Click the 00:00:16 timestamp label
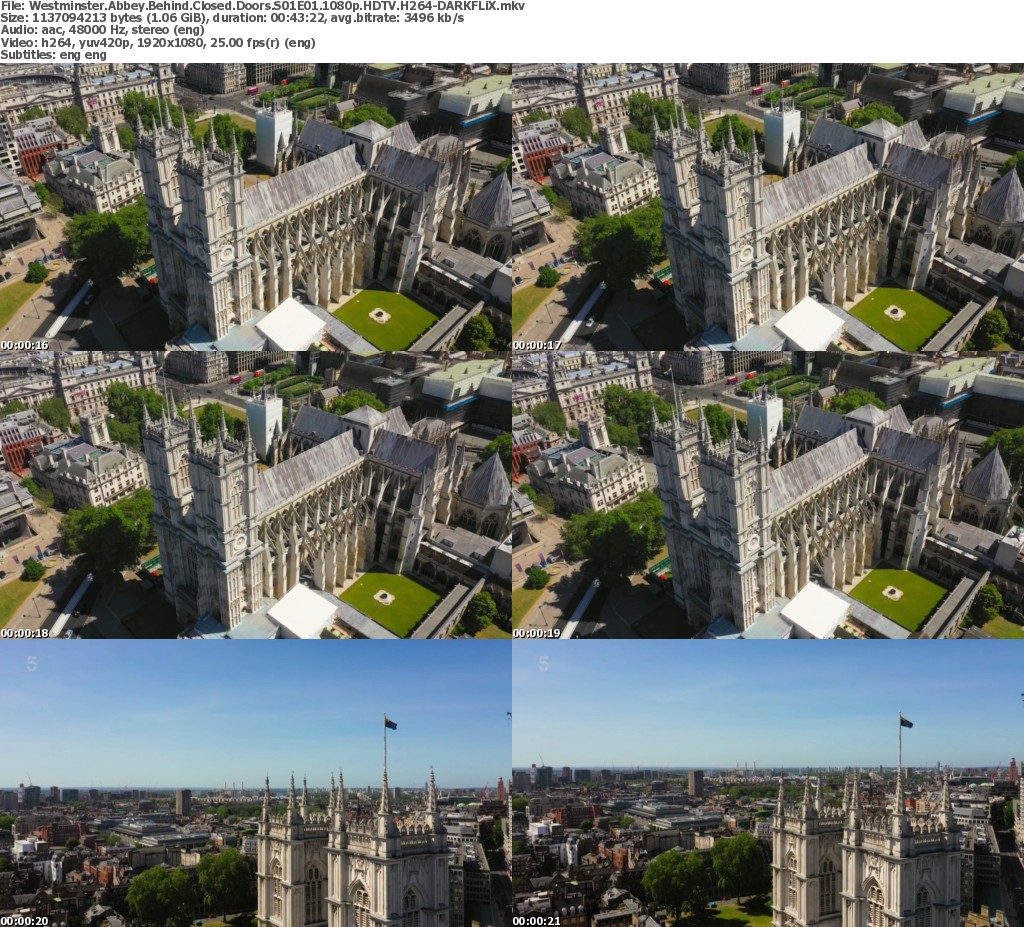This screenshot has width=1024, height=927. (25, 345)
